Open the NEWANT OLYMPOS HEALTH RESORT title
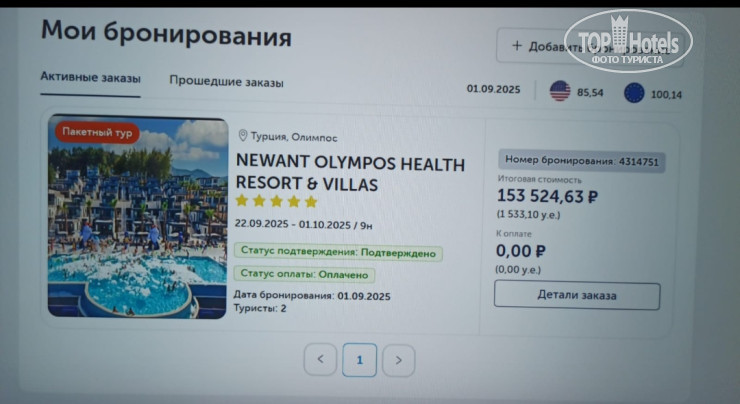The height and width of the screenshot is (404, 740). tap(350, 173)
